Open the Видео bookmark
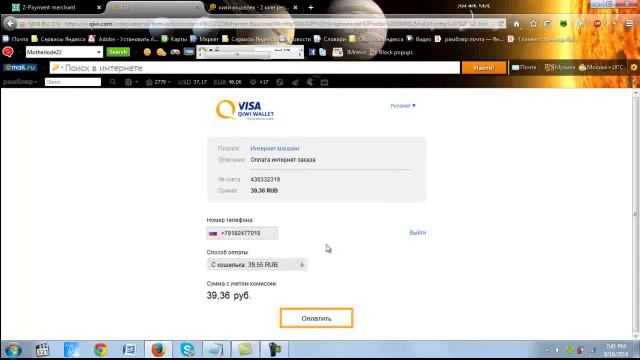Viewport: 640px width, 360px height. coord(419,39)
